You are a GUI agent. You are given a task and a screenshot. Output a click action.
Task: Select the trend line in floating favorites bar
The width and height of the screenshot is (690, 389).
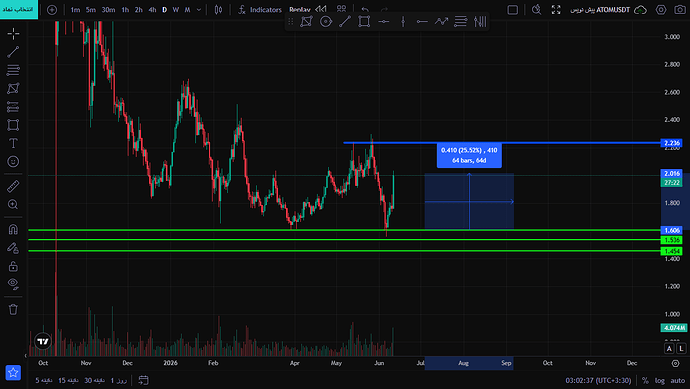coord(345,21)
